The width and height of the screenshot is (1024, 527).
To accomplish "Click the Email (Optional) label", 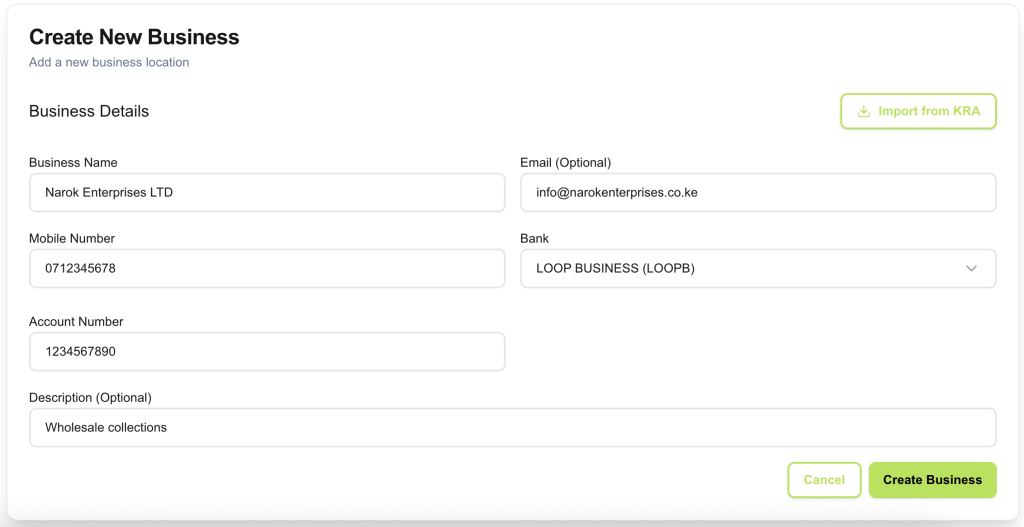I will coord(566,163).
